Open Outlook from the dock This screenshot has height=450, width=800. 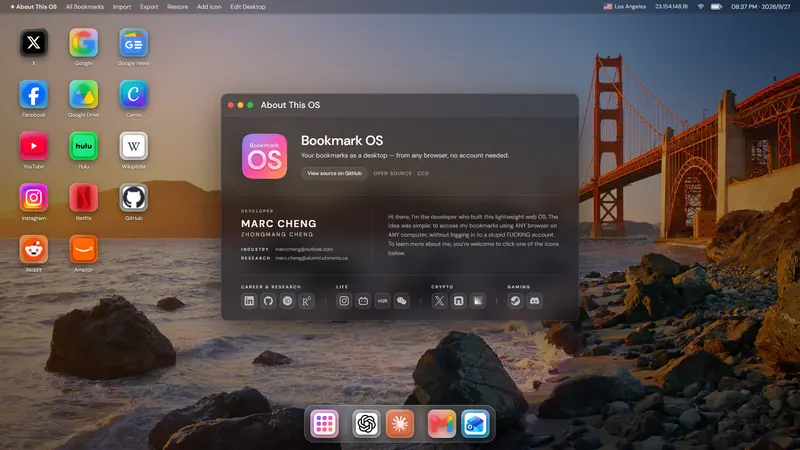[x=476, y=423]
